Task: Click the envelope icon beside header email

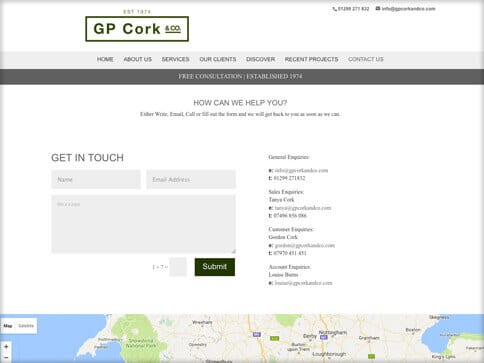Action: (x=378, y=9)
